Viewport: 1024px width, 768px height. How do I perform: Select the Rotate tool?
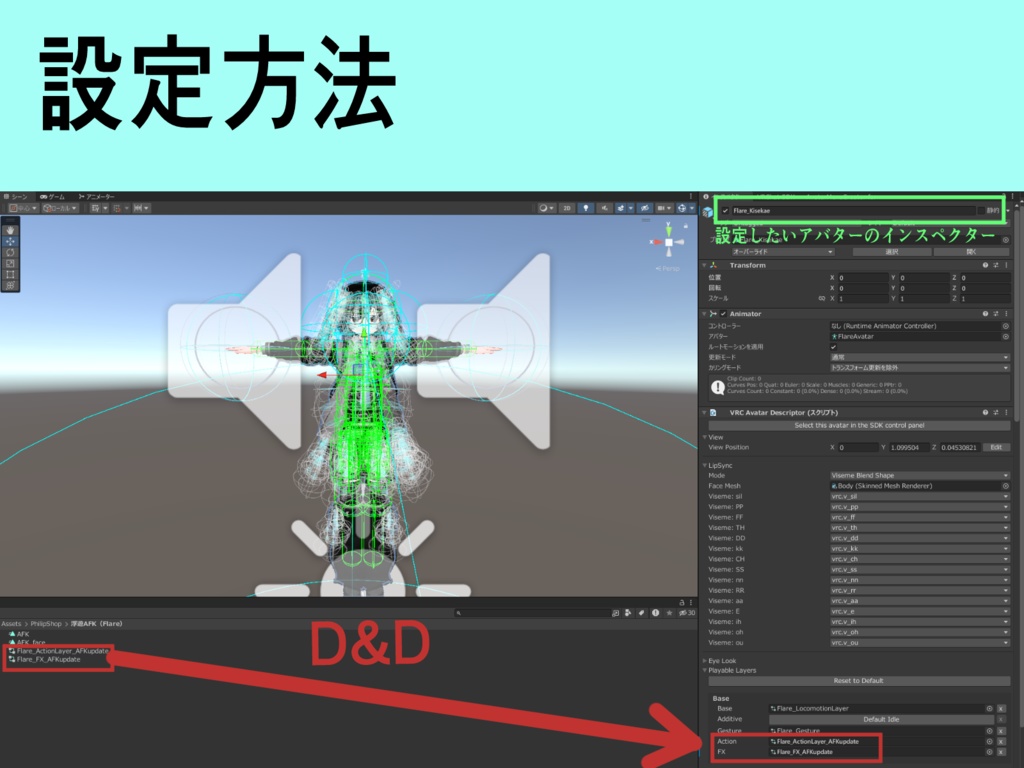(10, 252)
